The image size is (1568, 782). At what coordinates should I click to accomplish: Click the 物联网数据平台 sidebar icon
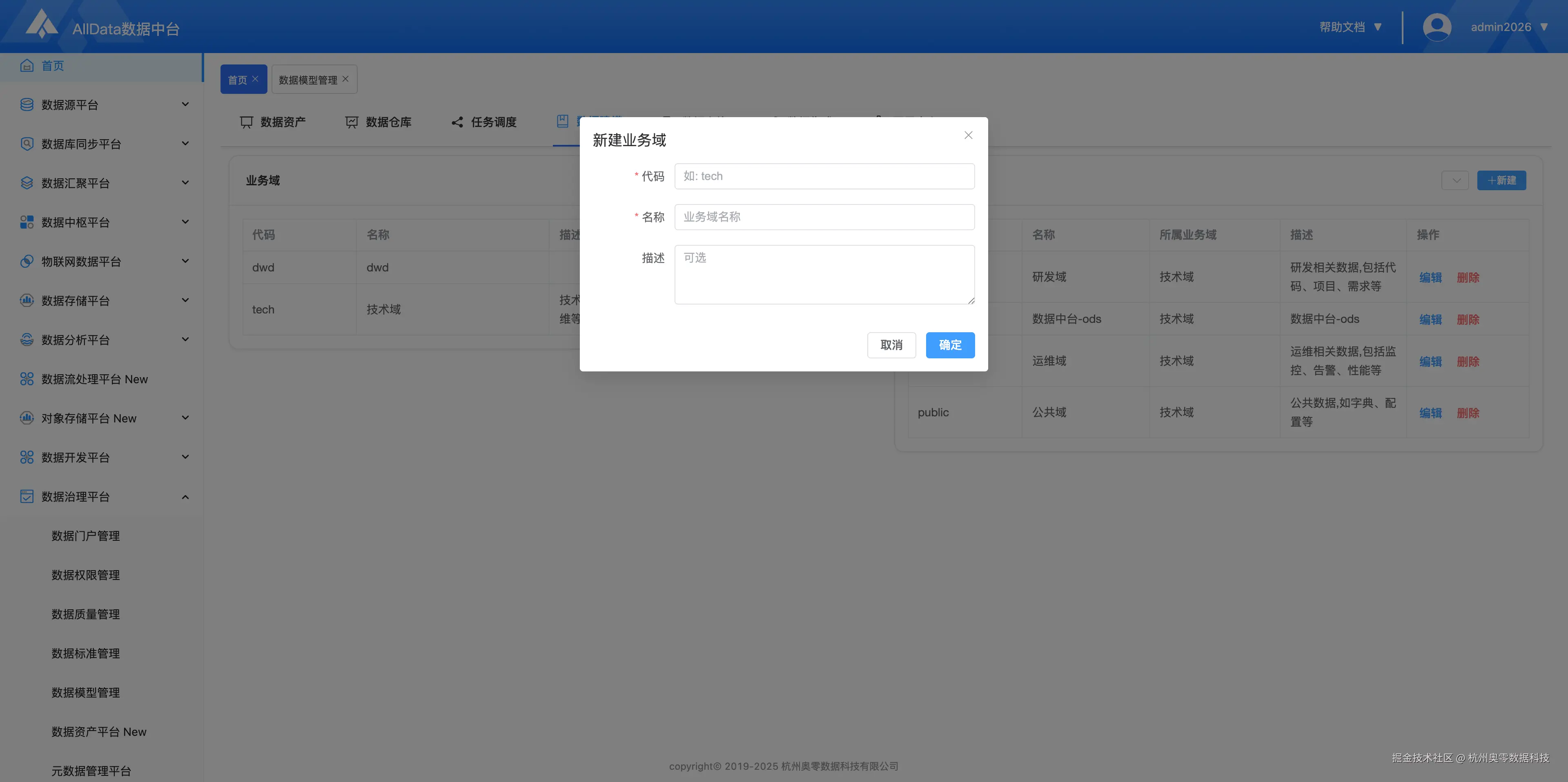[x=27, y=261]
